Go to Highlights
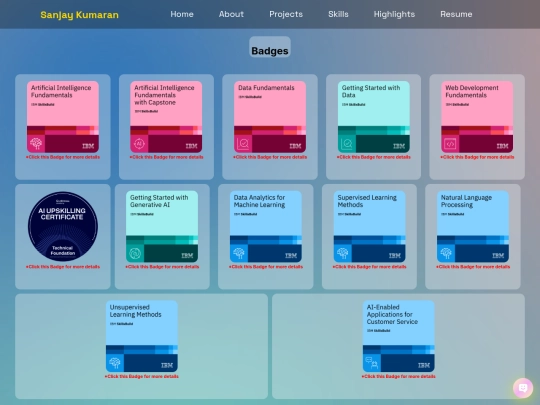The height and width of the screenshot is (405, 540). click(394, 14)
